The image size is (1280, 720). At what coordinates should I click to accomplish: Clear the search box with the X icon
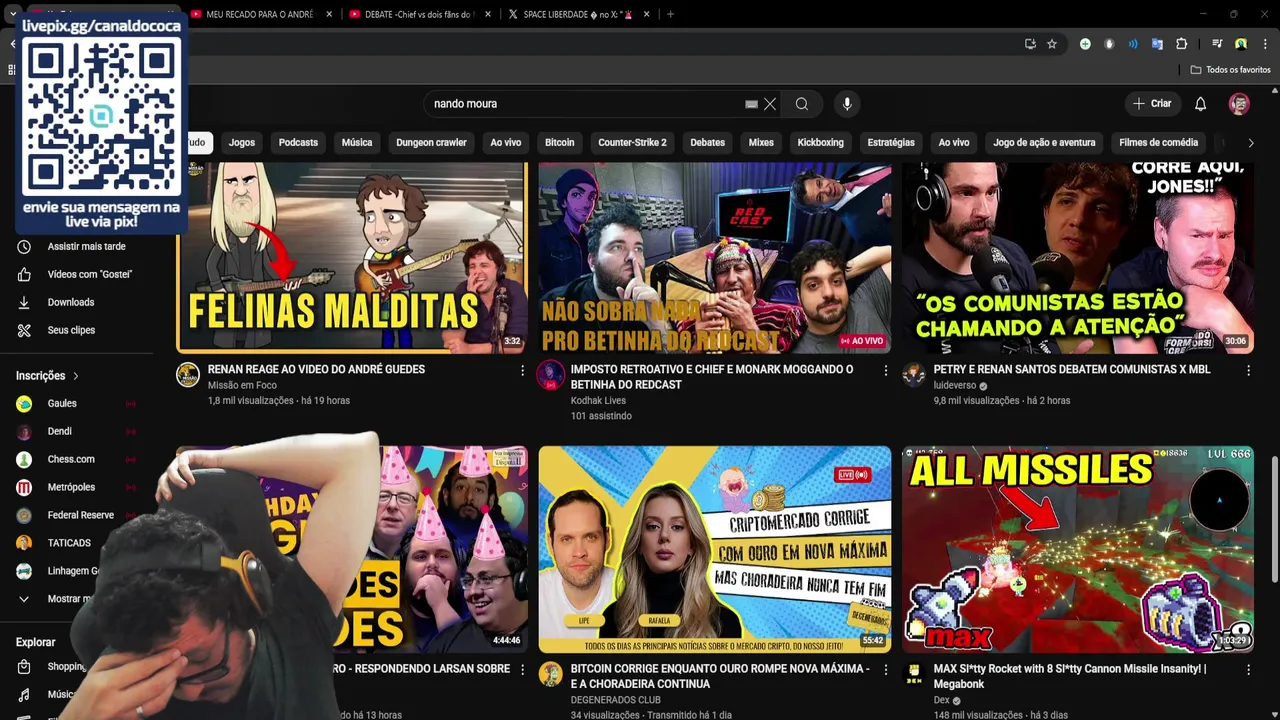pyautogui.click(x=770, y=104)
